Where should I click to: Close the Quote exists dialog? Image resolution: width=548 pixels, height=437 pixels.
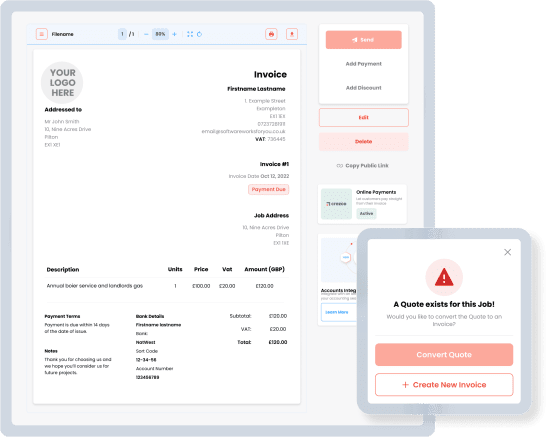tap(507, 252)
